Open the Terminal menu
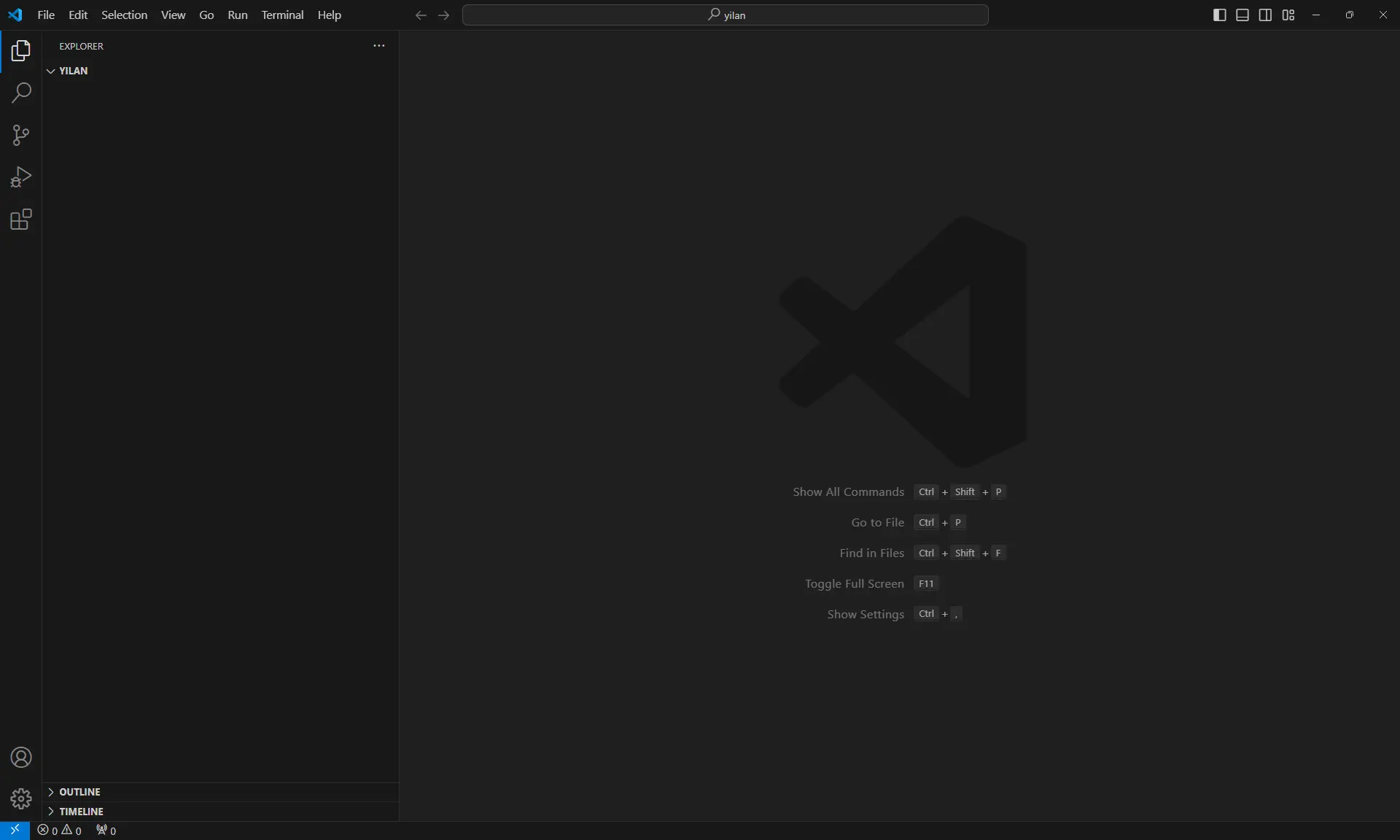The width and height of the screenshot is (1400, 840). 282,15
